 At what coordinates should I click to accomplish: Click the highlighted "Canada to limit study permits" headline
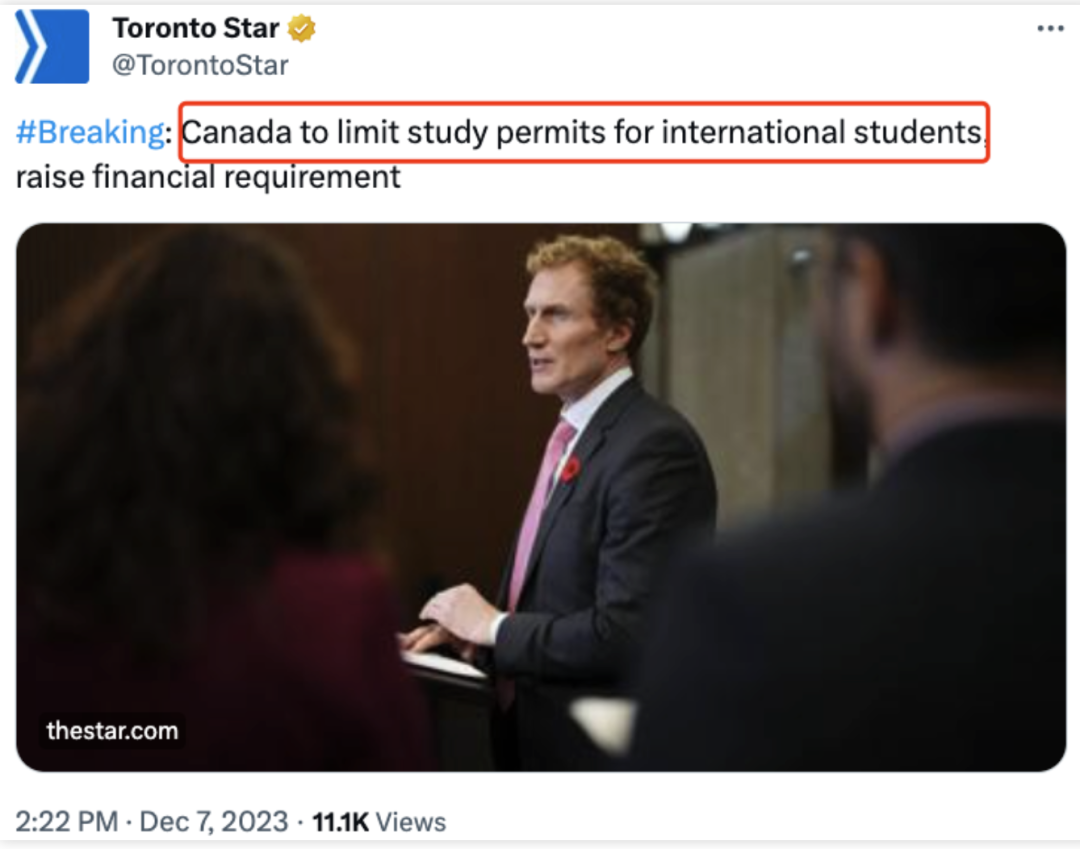pyautogui.click(x=583, y=133)
